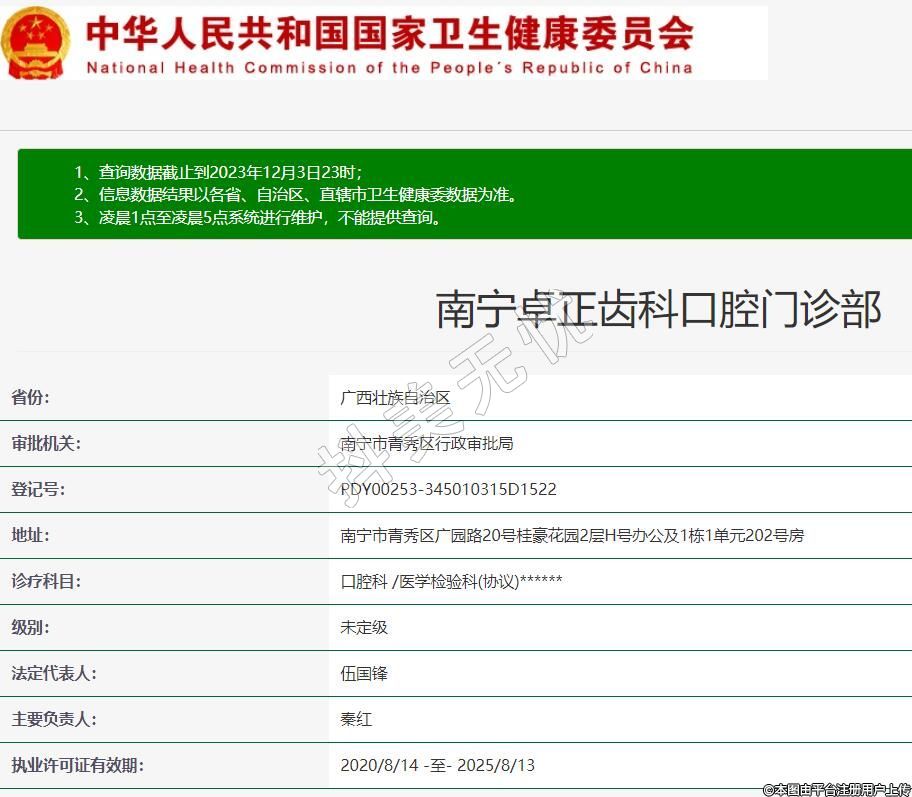This screenshot has width=912, height=797.
Task: Select the second notice about provincial data
Action: coord(296,195)
